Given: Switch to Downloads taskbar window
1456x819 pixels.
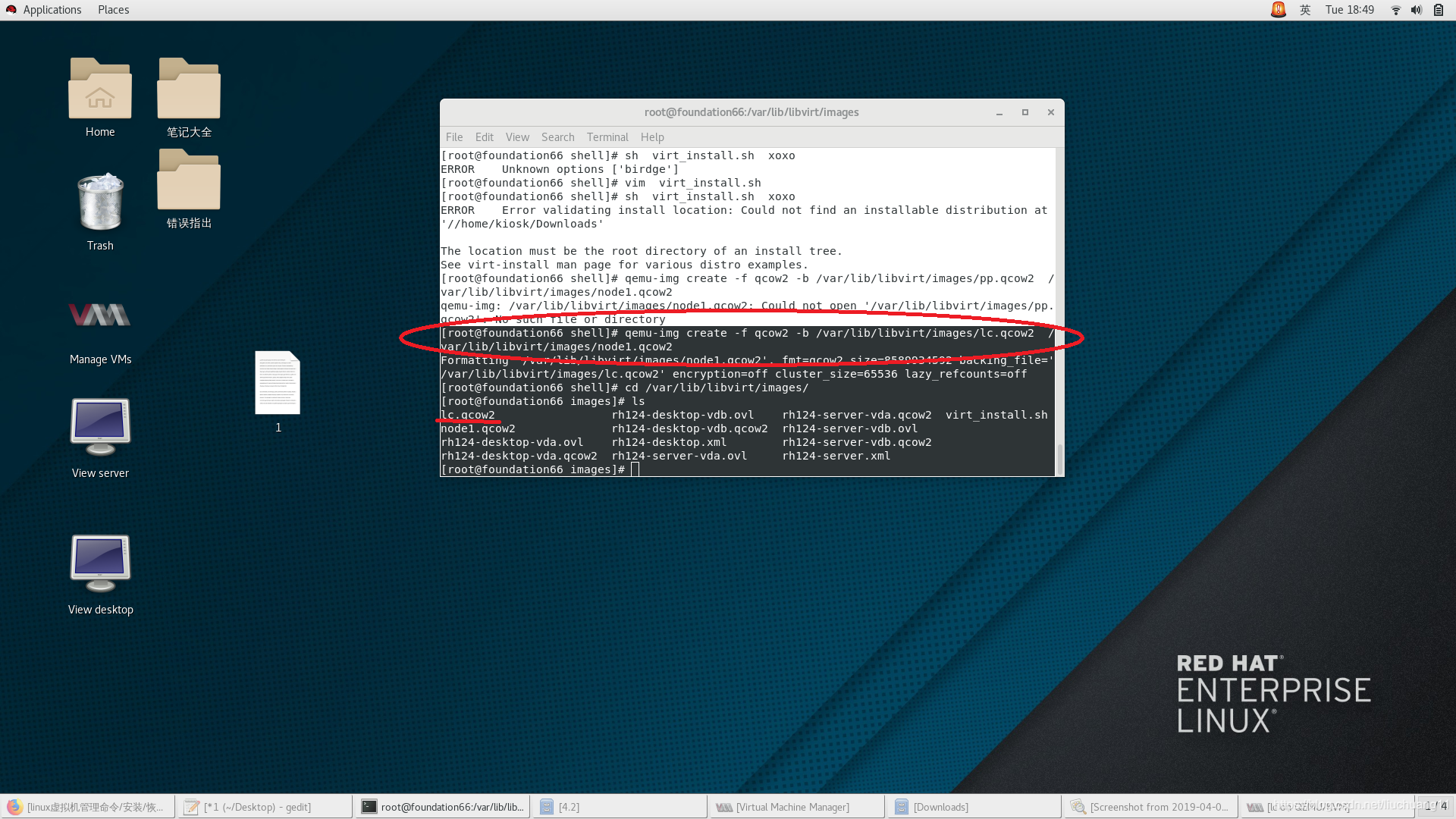Looking at the screenshot, I should coord(975,807).
